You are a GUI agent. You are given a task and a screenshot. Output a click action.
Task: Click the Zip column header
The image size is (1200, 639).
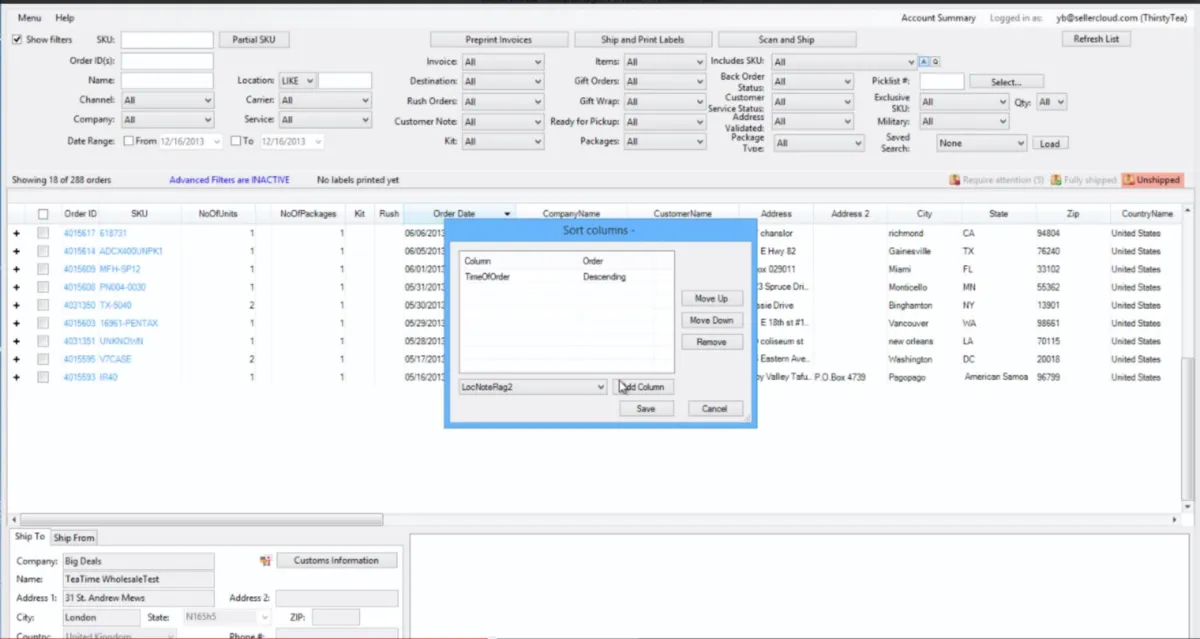(x=1073, y=214)
